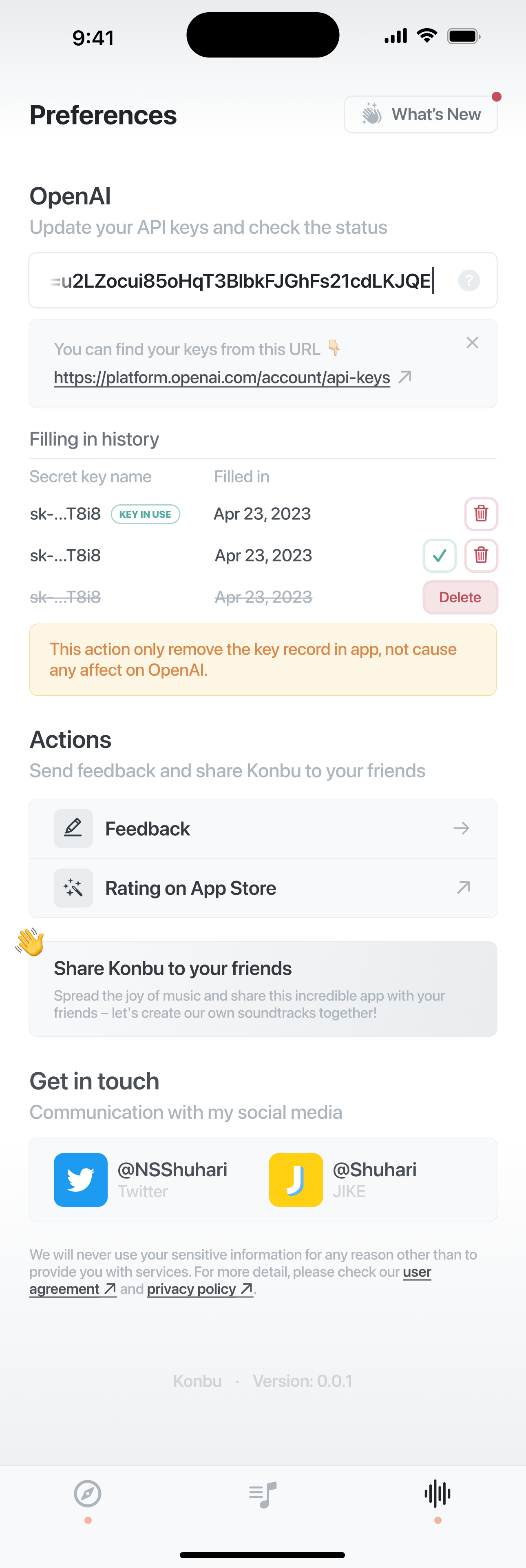This screenshot has width=526, height=1568.
Task: Confirm with the red Delete button
Action: [x=460, y=597]
